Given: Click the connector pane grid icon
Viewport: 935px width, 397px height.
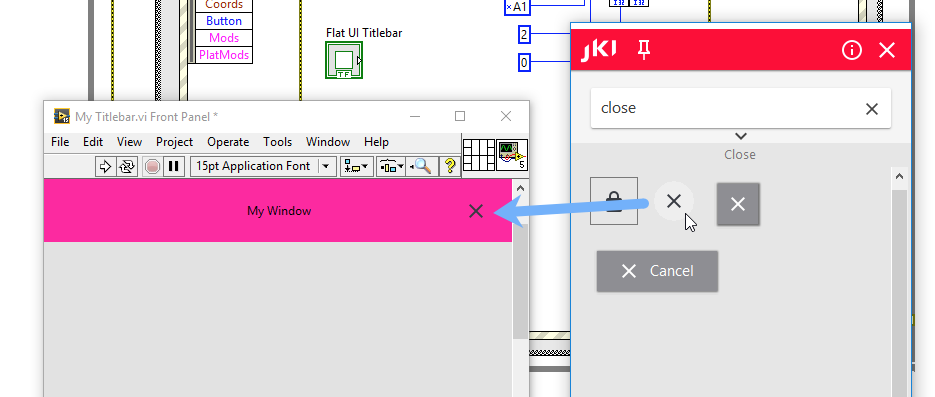Looking at the screenshot, I should point(479,155).
